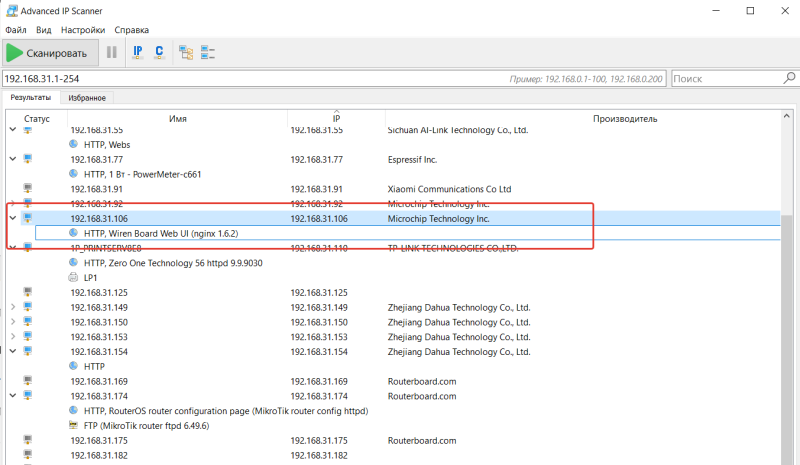800x465 pixels.
Task: Select HTTP, Wiren Board Web UI (nginx 1.6.2)
Action: (x=161, y=233)
